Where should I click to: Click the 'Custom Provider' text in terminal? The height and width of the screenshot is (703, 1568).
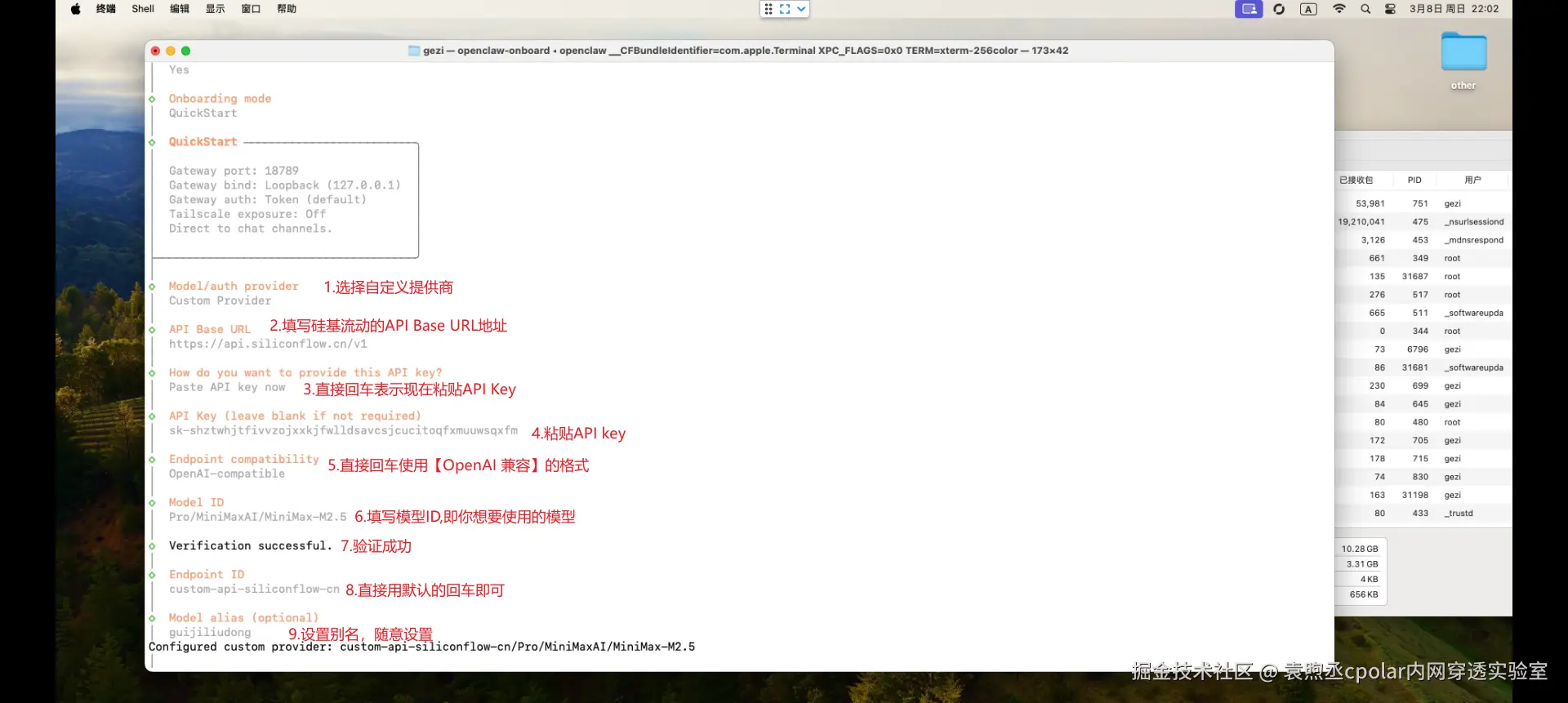220,301
